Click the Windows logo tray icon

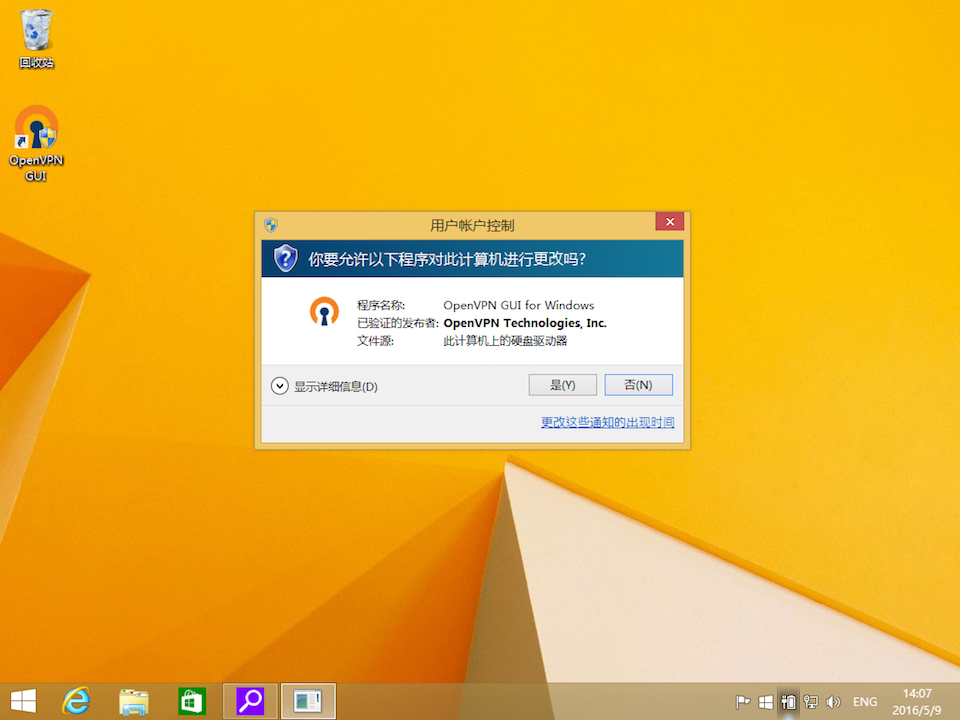click(765, 702)
